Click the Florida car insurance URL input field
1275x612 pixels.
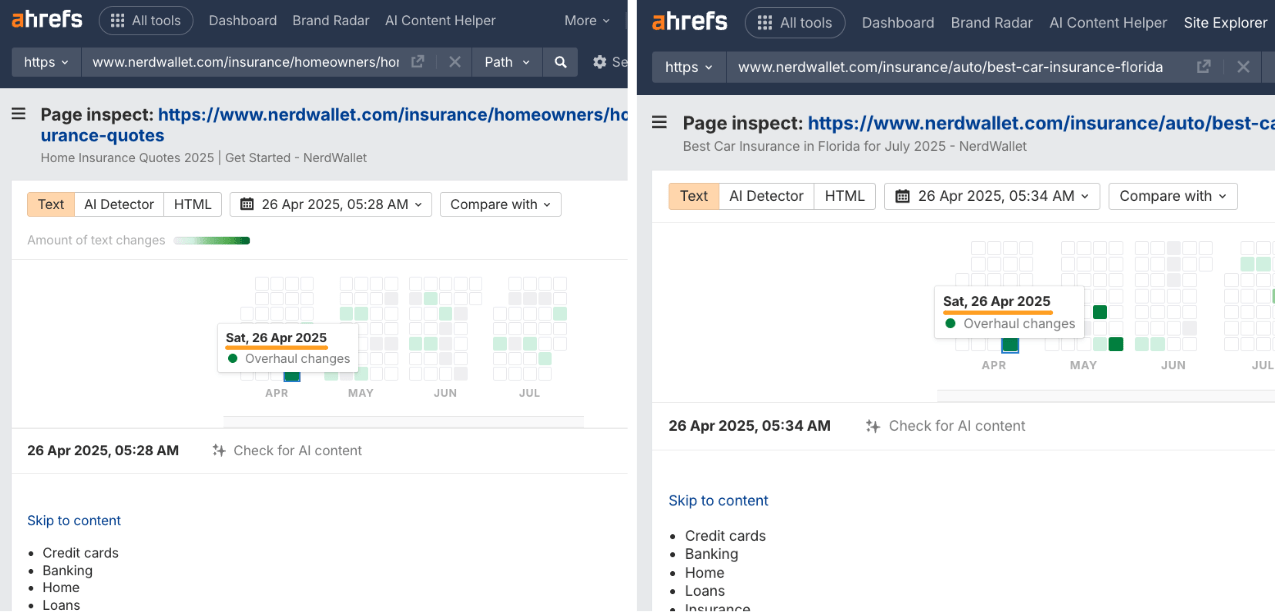(x=950, y=67)
